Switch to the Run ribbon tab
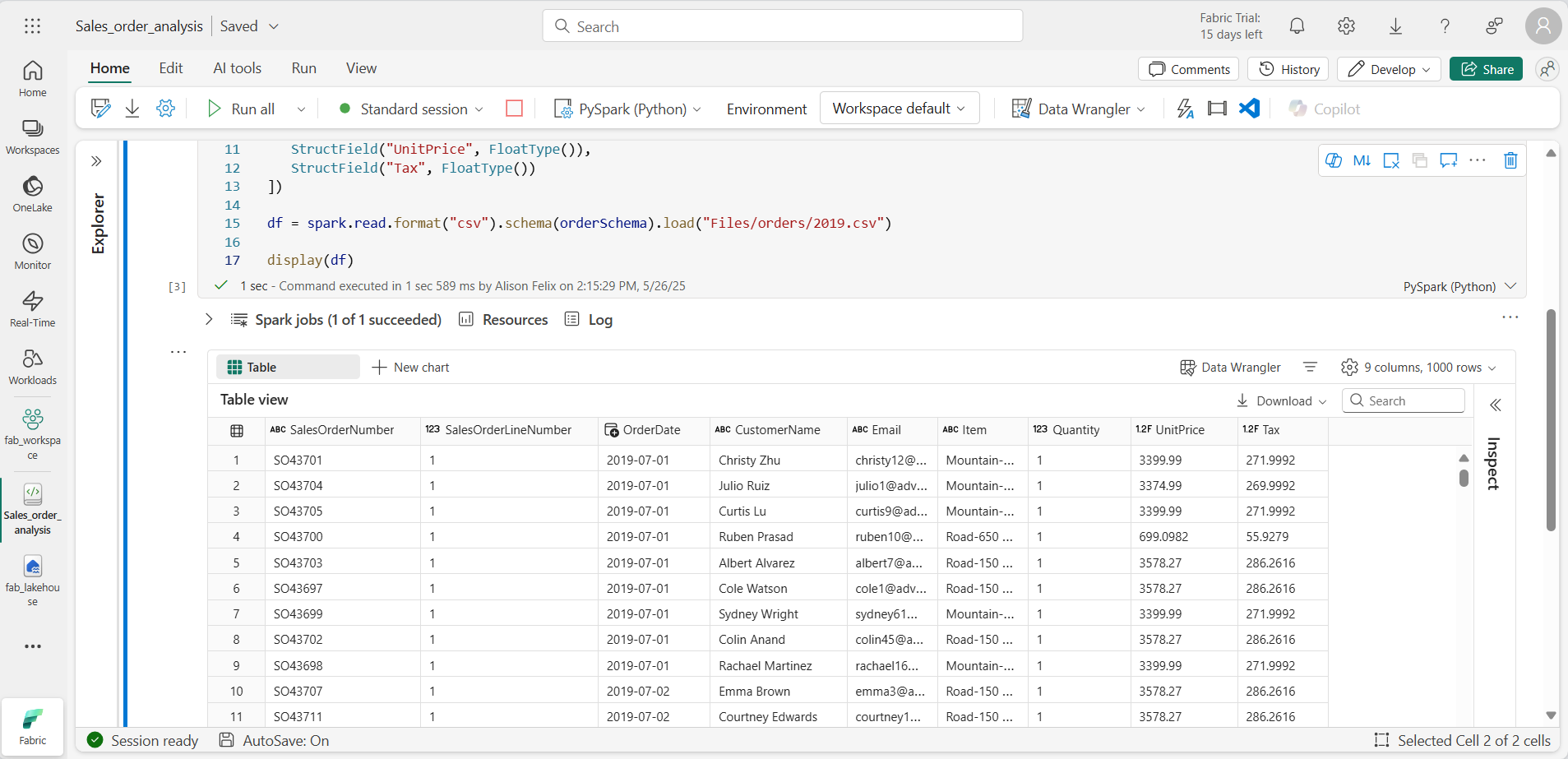Image resolution: width=1568 pixels, height=759 pixels. (304, 68)
